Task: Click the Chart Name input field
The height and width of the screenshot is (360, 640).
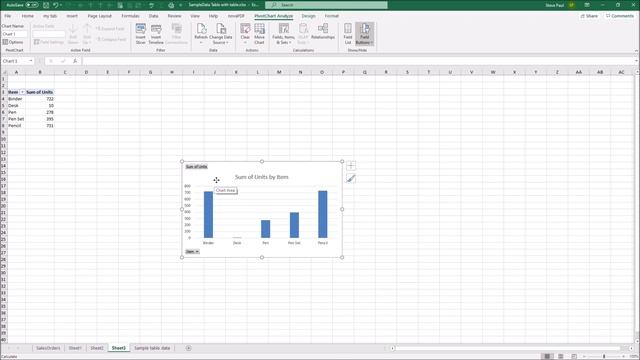Action: pos(14,34)
